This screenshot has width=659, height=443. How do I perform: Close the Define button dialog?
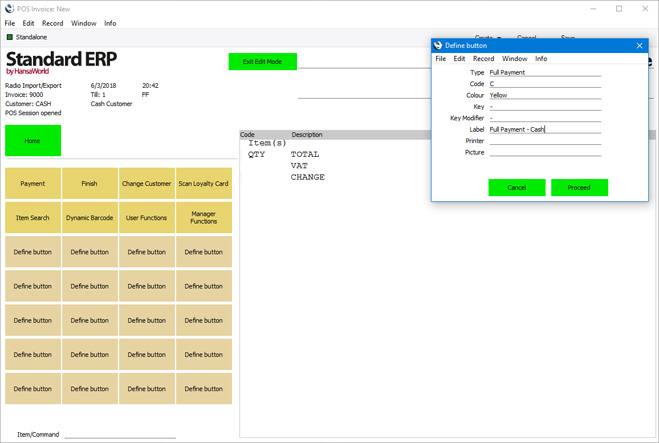(639, 45)
